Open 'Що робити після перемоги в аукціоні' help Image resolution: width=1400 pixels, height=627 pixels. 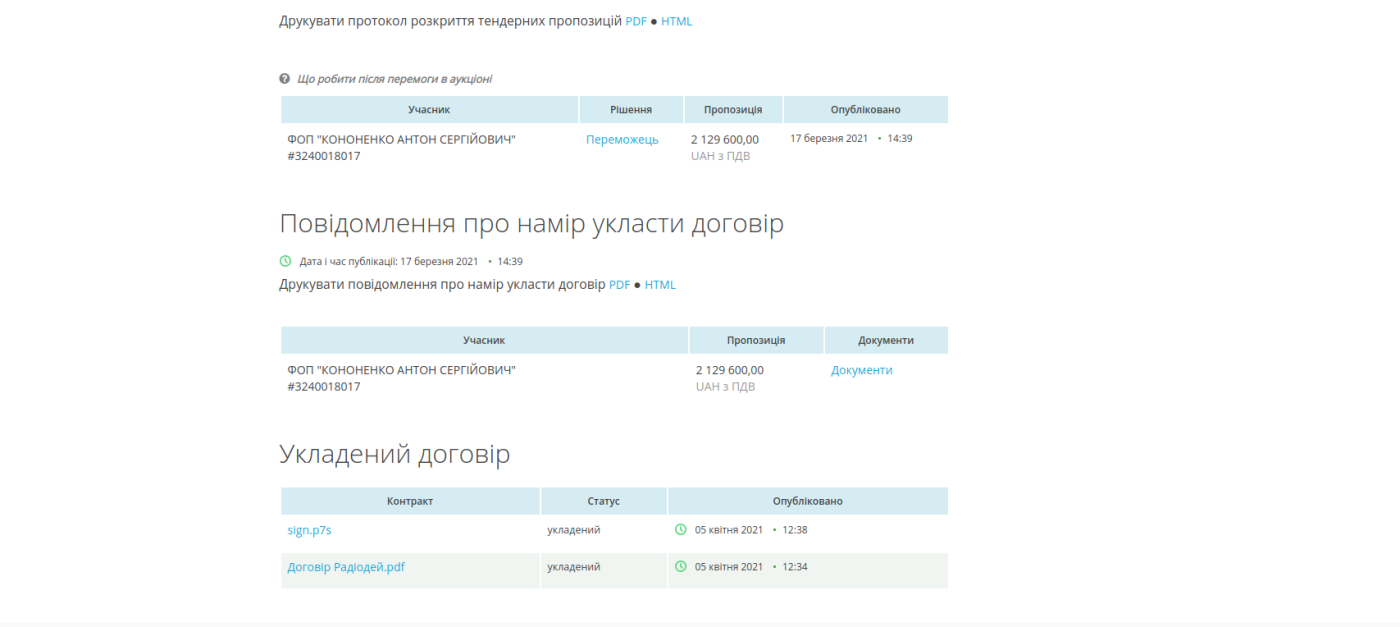click(394, 79)
